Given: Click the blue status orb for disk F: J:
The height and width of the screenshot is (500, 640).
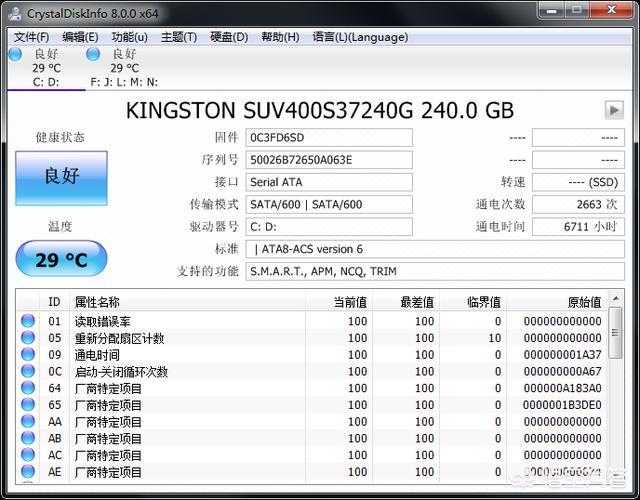Looking at the screenshot, I should 93,54.
